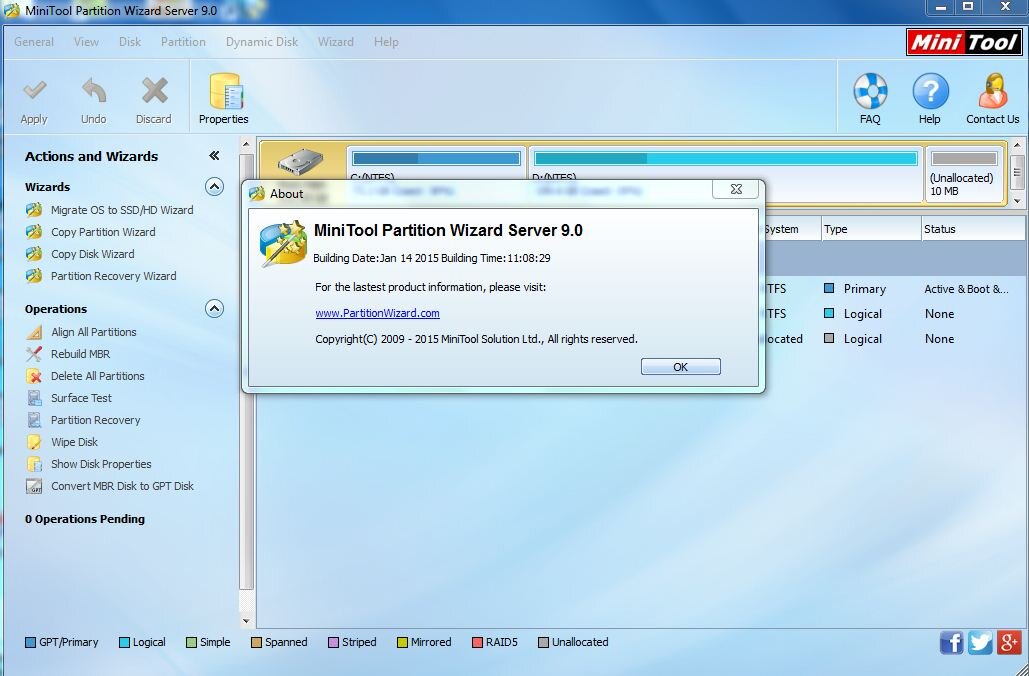Viewport: 1029px width, 676px height.
Task: Open the www.PartitionWizard.com link
Action: 377,313
